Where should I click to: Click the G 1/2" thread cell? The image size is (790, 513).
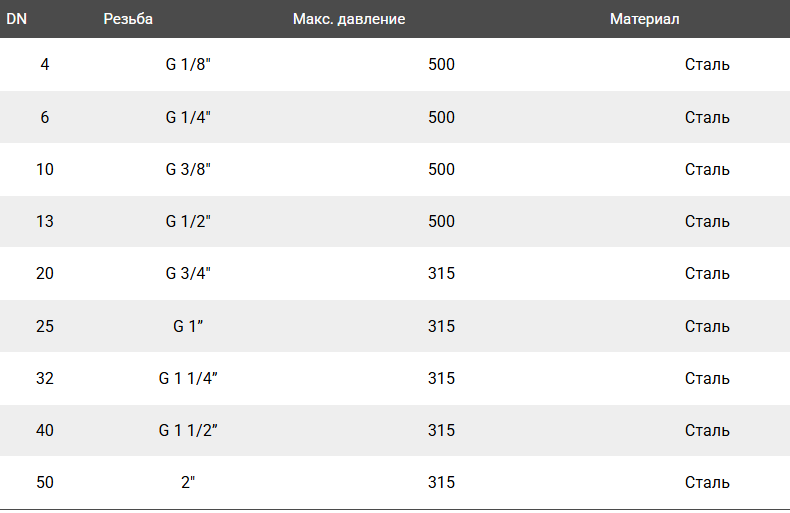(188, 221)
